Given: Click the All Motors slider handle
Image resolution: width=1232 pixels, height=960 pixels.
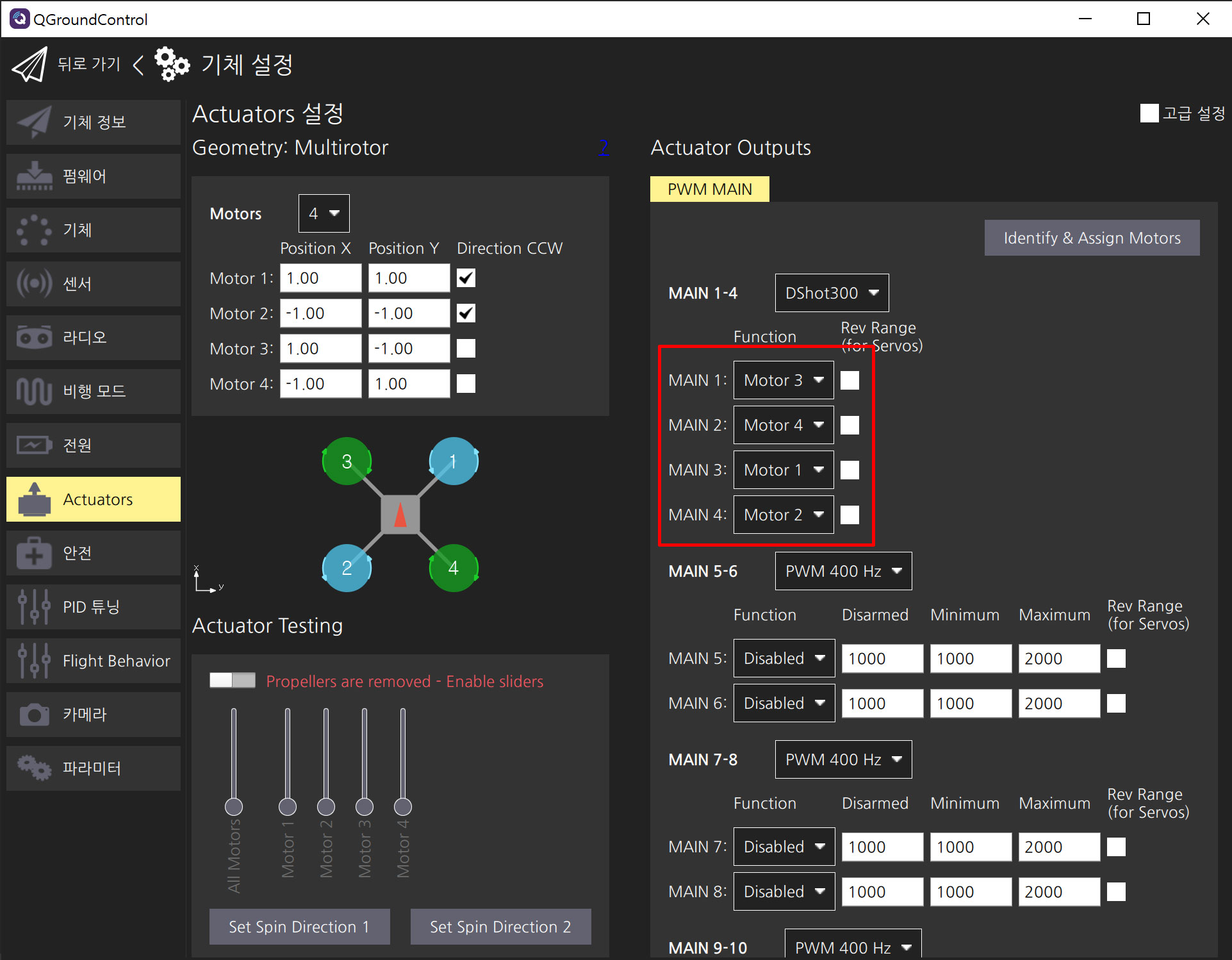Looking at the screenshot, I should pyautogui.click(x=234, y=806).
